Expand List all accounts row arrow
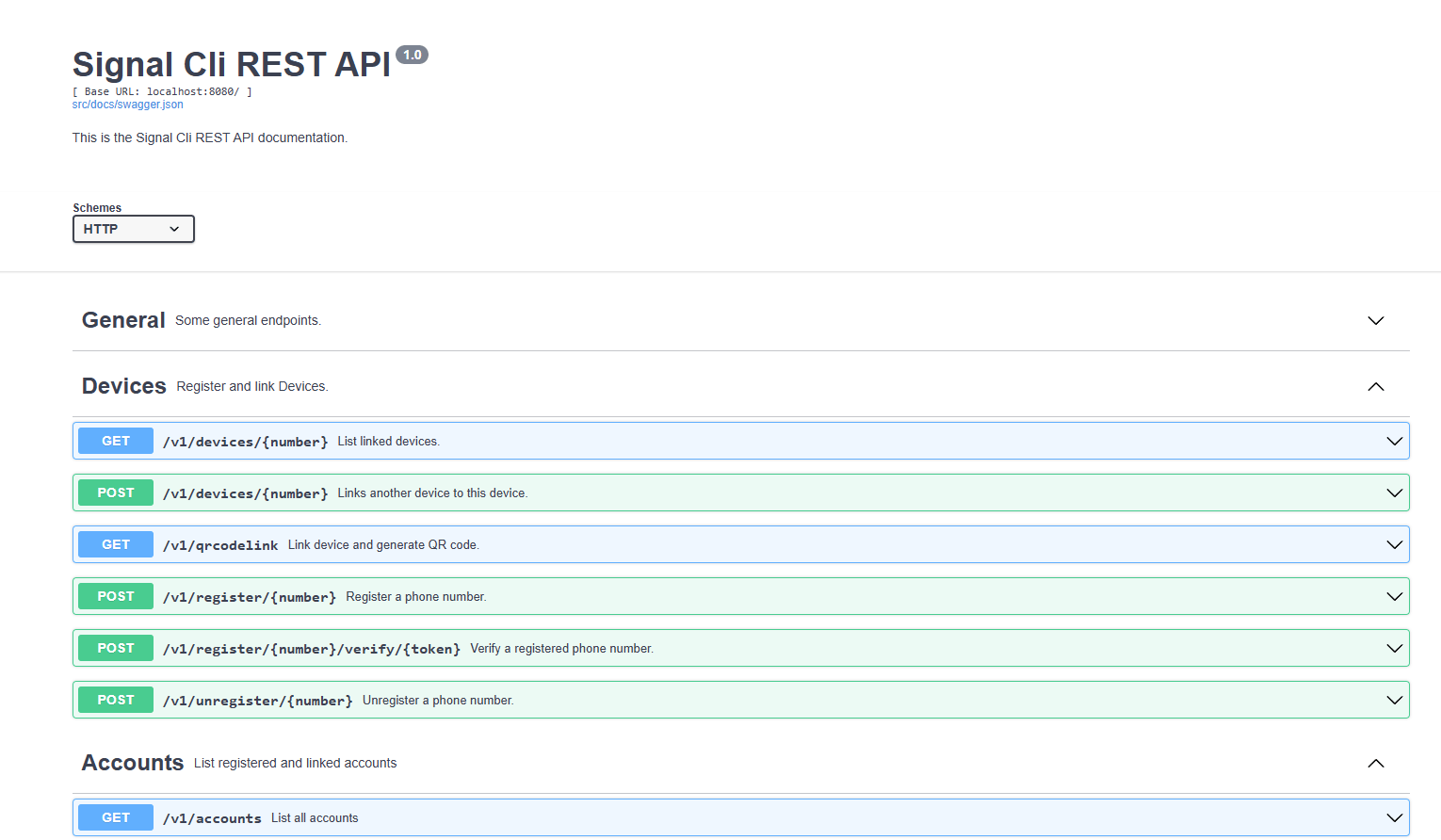The width and height of the screenshot is (1441, 840). coord(1394,817)
